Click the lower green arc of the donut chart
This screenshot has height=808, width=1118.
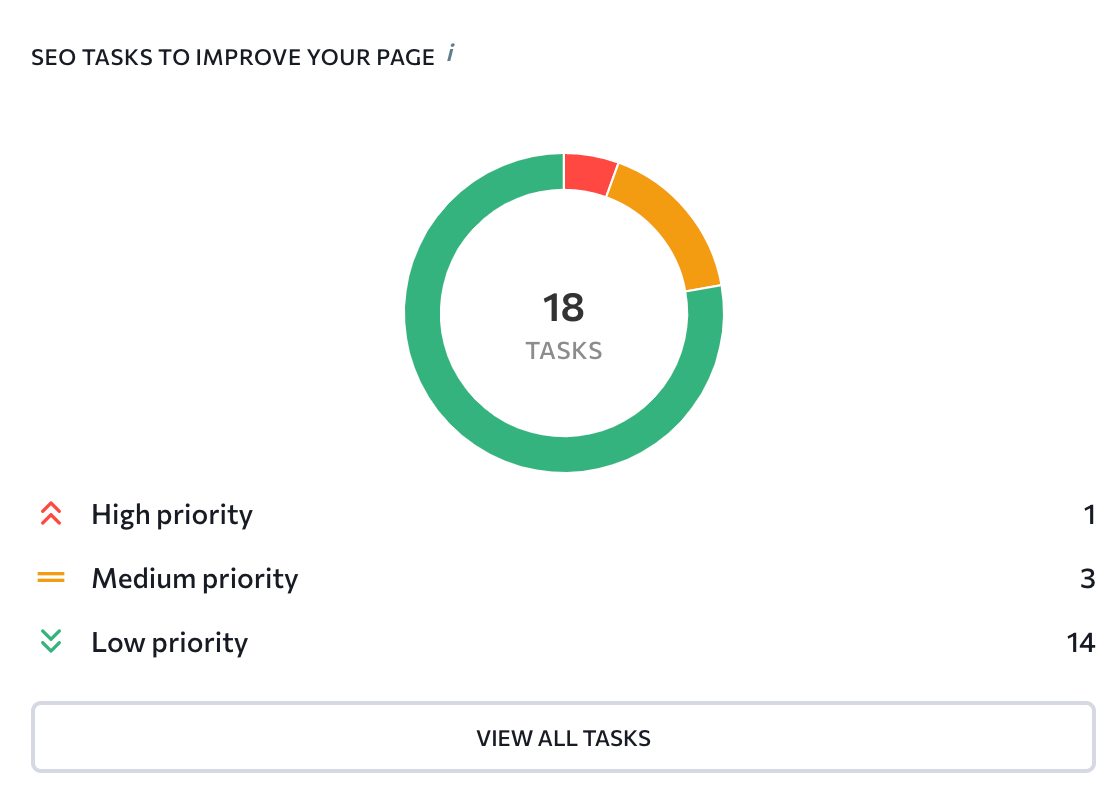point(564,454)
